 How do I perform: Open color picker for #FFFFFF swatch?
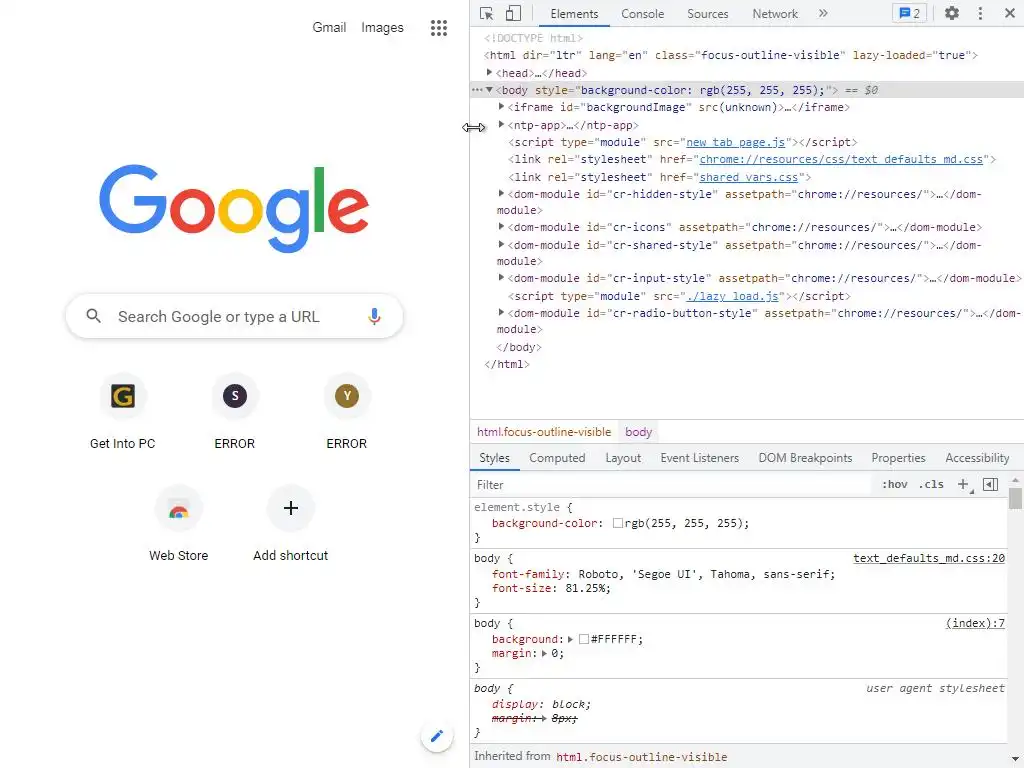point(584,639)
